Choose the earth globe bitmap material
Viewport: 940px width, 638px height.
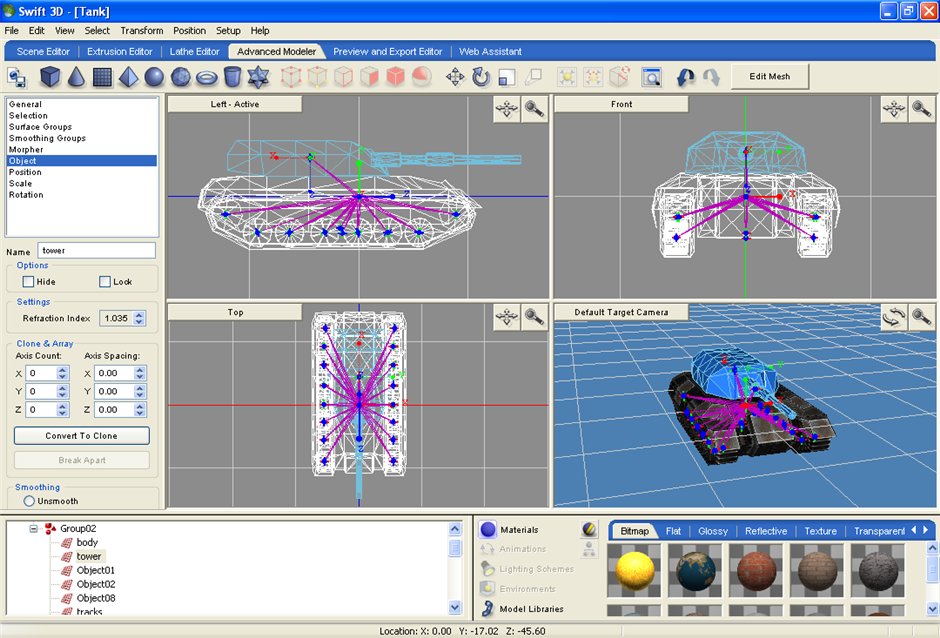[695, 570]
